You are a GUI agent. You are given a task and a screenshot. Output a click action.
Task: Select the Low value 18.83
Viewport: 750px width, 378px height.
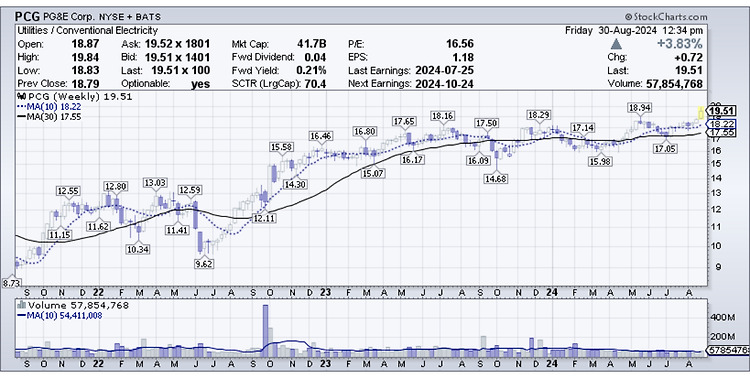pyautogui.click(x=85, y=71)
